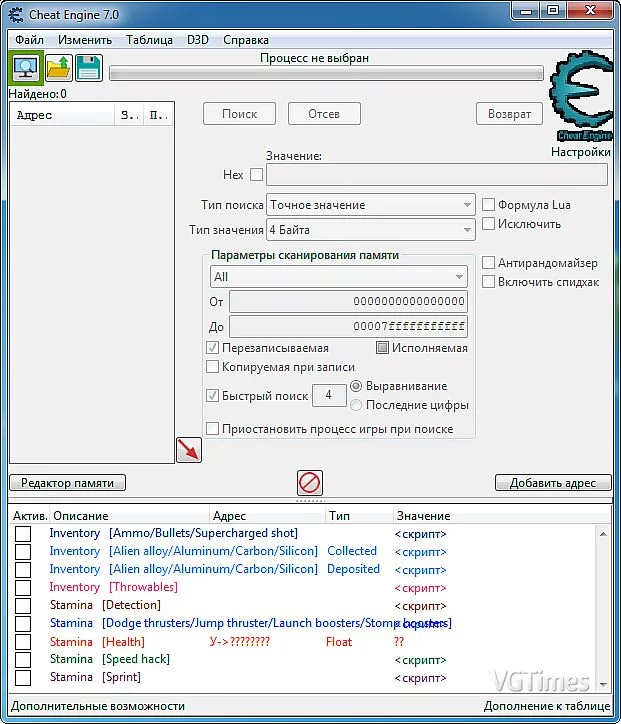Select the У->???????? address cell
The image size is (621, 724).
(240, 642)
